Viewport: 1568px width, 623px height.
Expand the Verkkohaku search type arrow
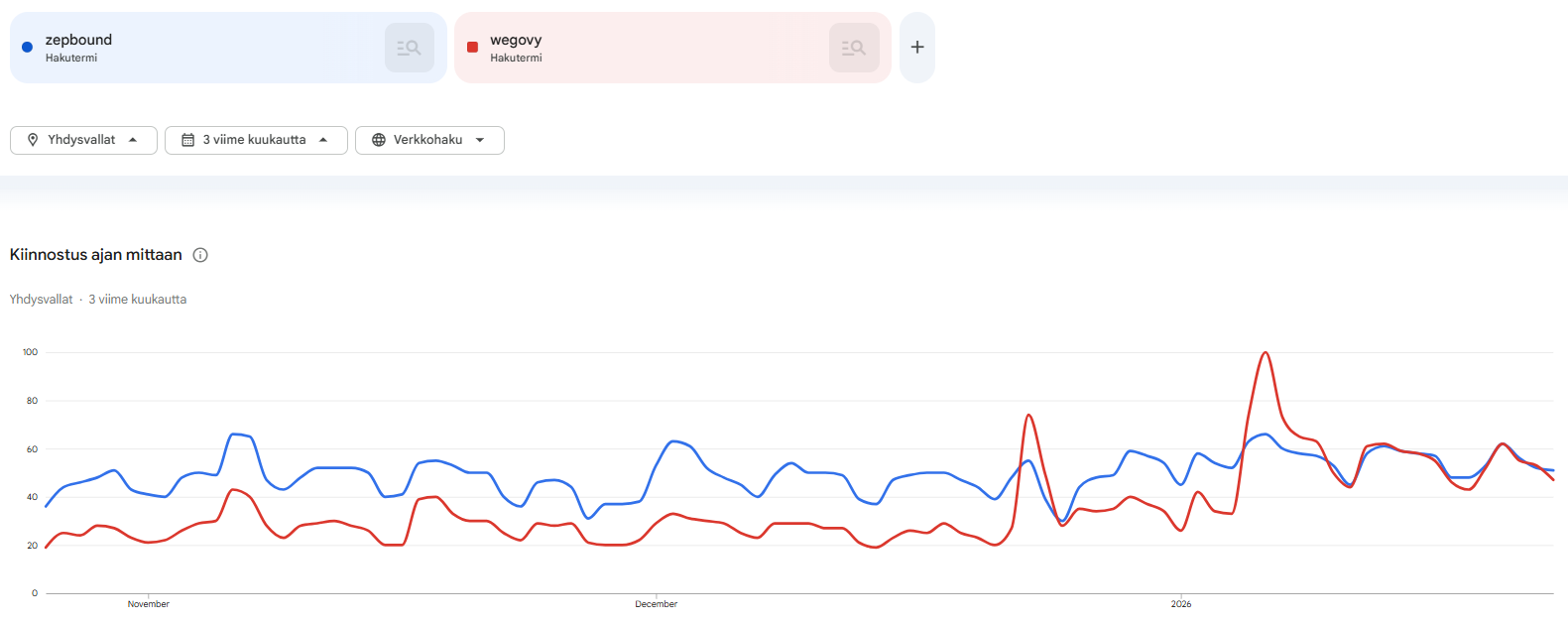coord(480,140)
